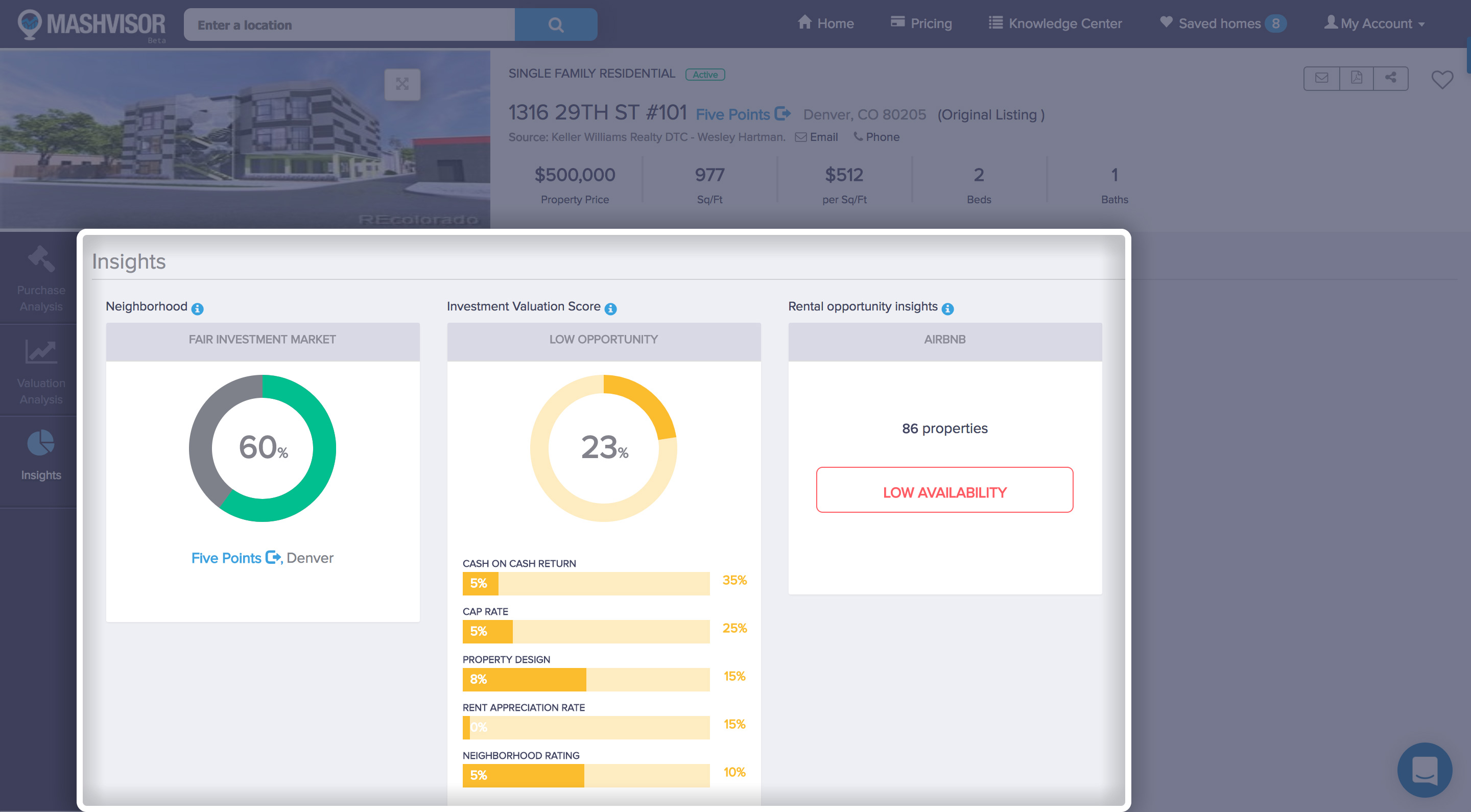Click Rental opportunity insights info icon

point(947,309)
